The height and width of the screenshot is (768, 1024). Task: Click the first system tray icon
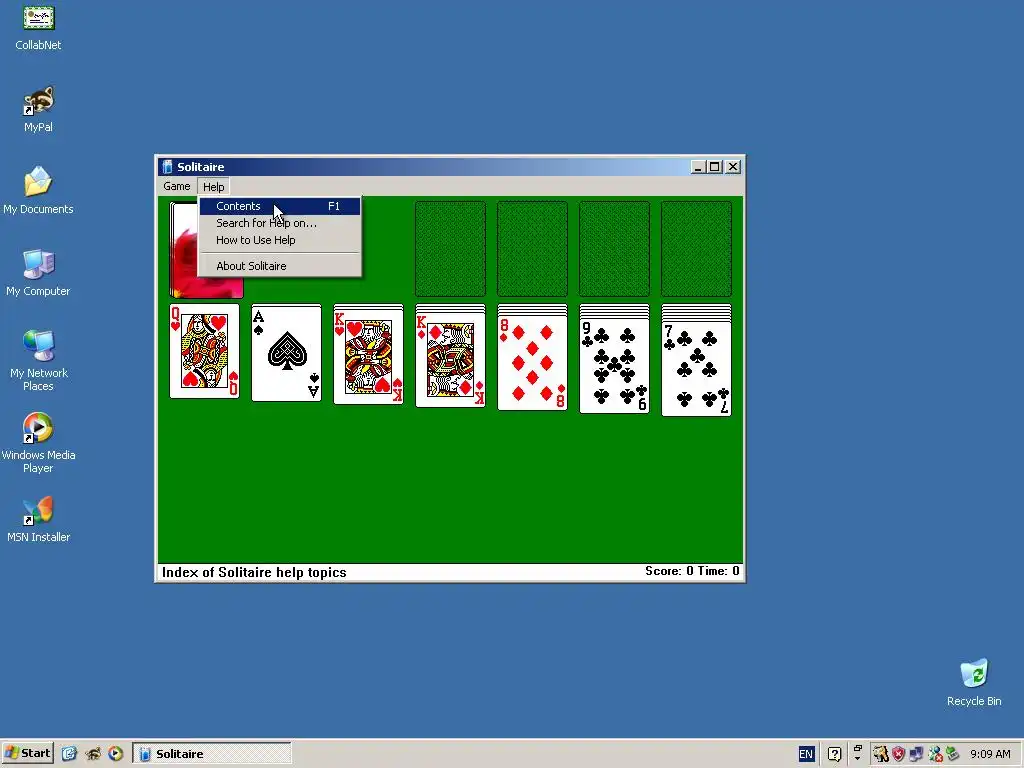click(x=881, y=754)
